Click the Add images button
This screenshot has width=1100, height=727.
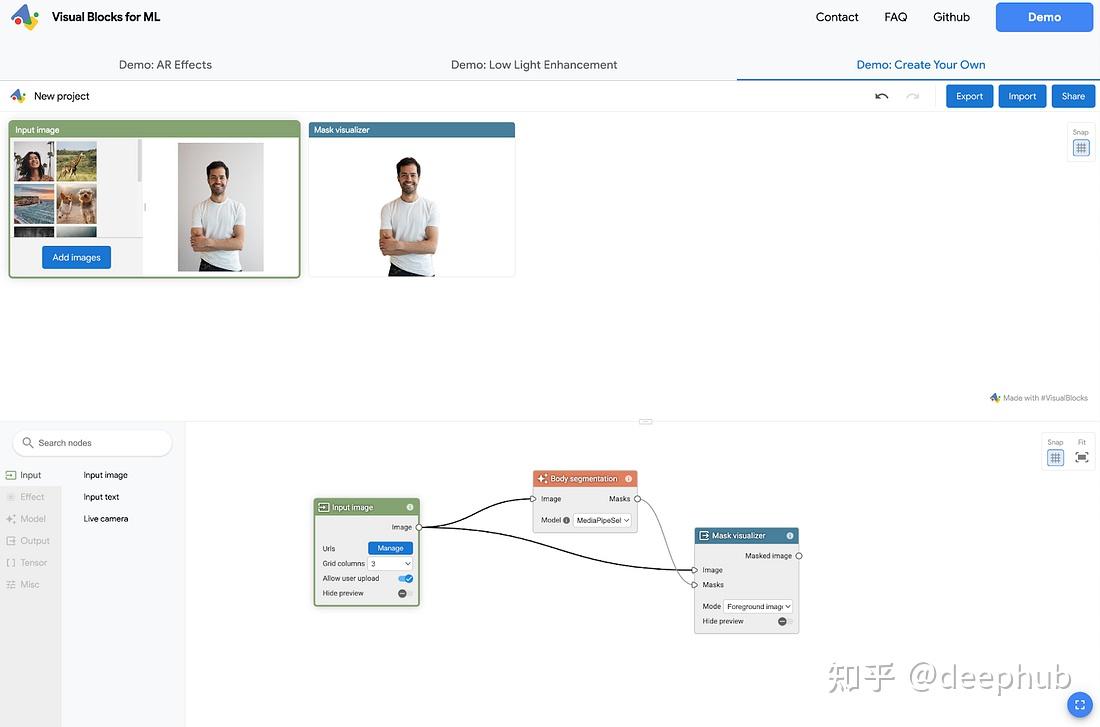[x=75, y=257]
